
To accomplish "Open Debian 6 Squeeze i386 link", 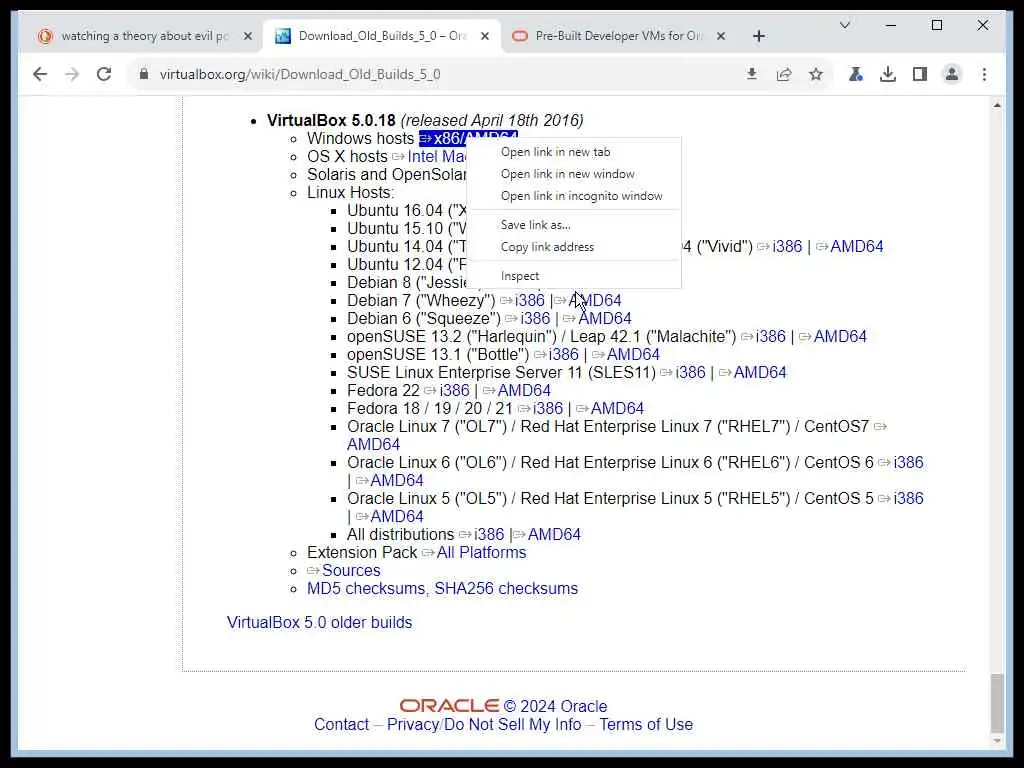I will [536, 319].
